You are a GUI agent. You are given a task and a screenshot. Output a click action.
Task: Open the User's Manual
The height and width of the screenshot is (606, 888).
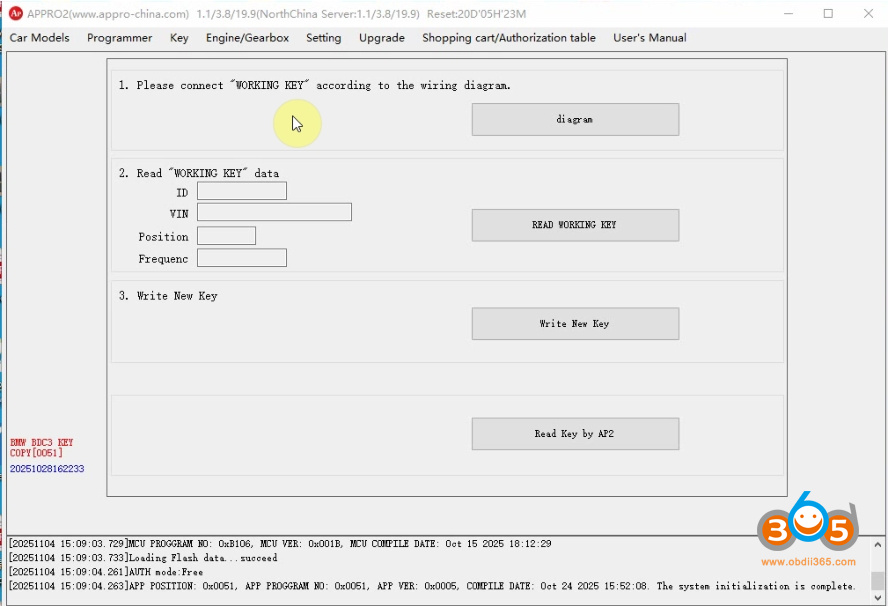pos(650,38)
